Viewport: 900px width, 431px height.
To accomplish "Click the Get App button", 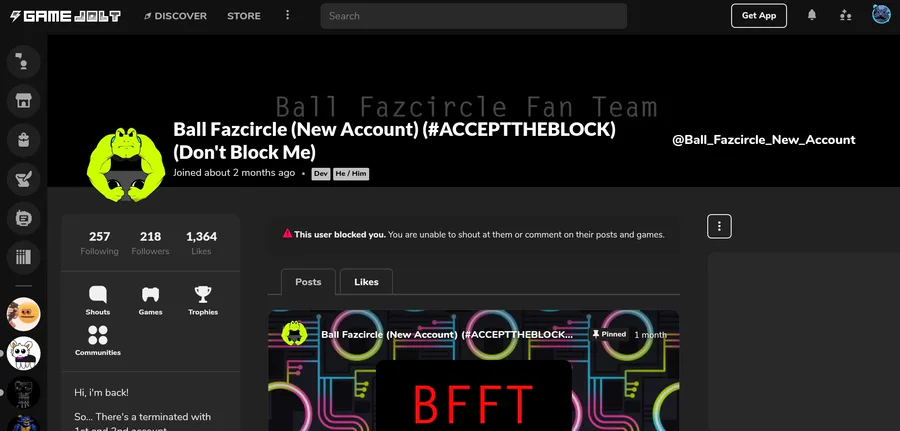I will tap(759, 15).
